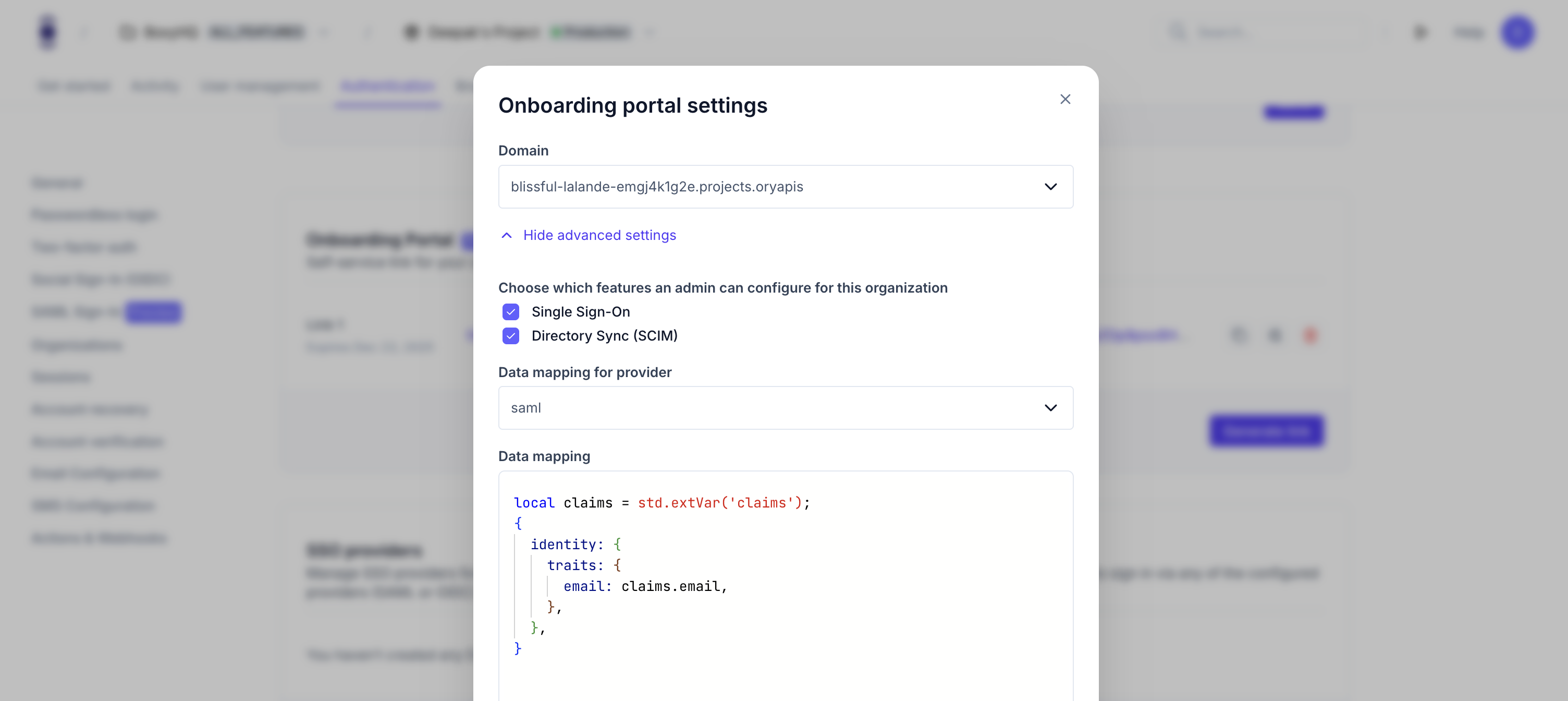The height and width of the screenshot is (701, 1568).
Task: Click inside the Data mapping code editor
Action: [785, 578]
